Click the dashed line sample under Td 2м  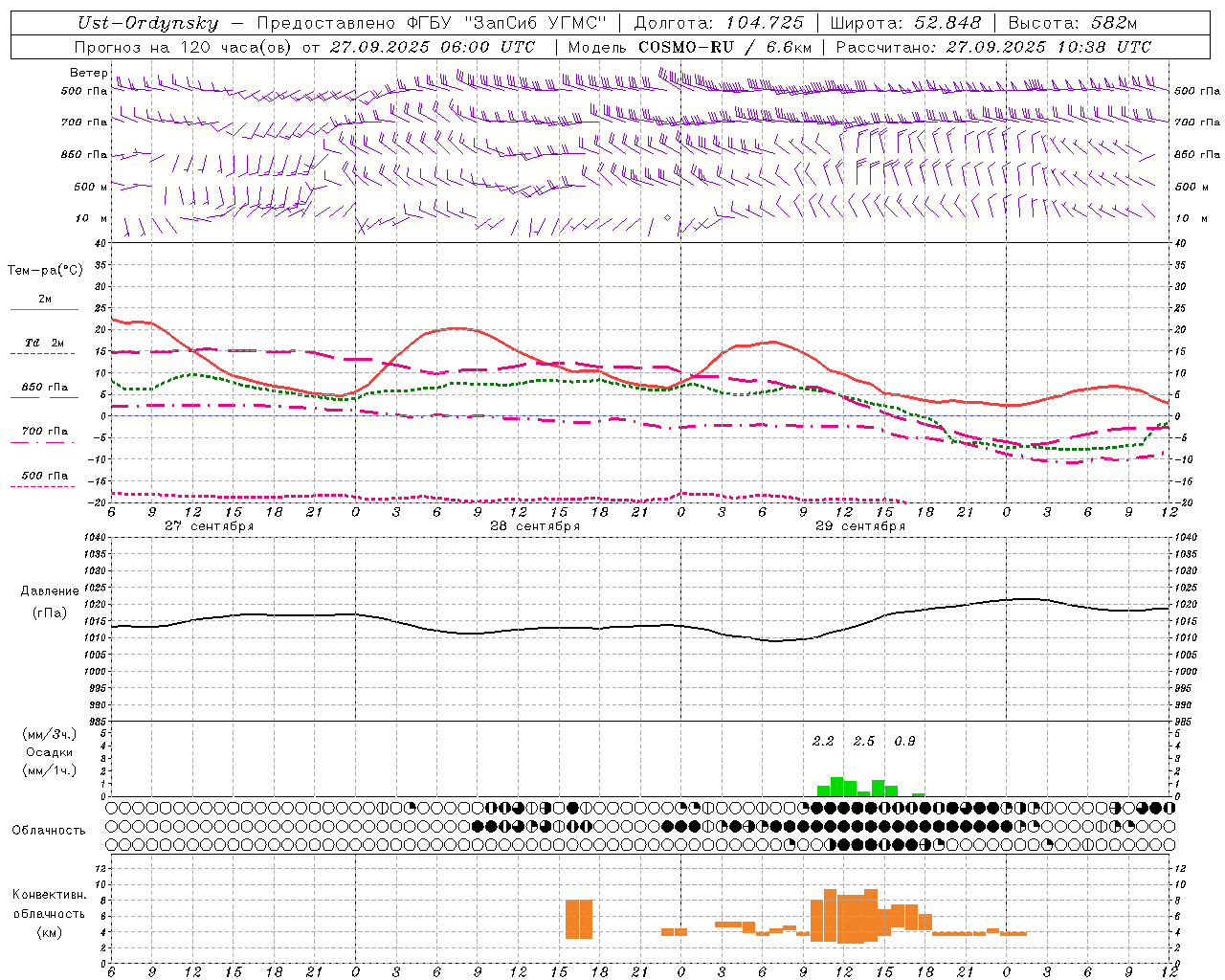point(42,354)
